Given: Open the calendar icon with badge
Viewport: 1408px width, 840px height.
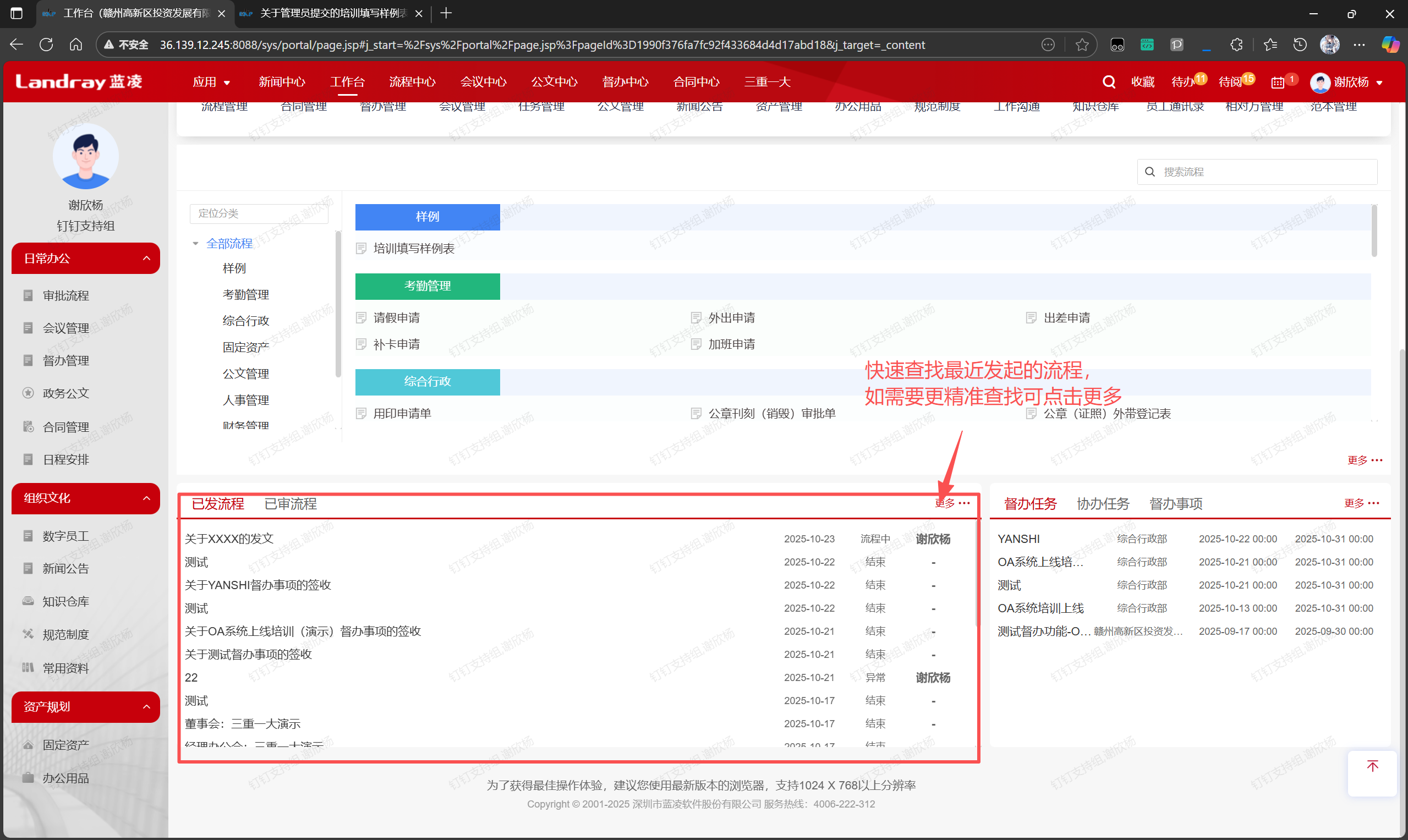Looking at the screenshot, I should [x=1277, y=83].
